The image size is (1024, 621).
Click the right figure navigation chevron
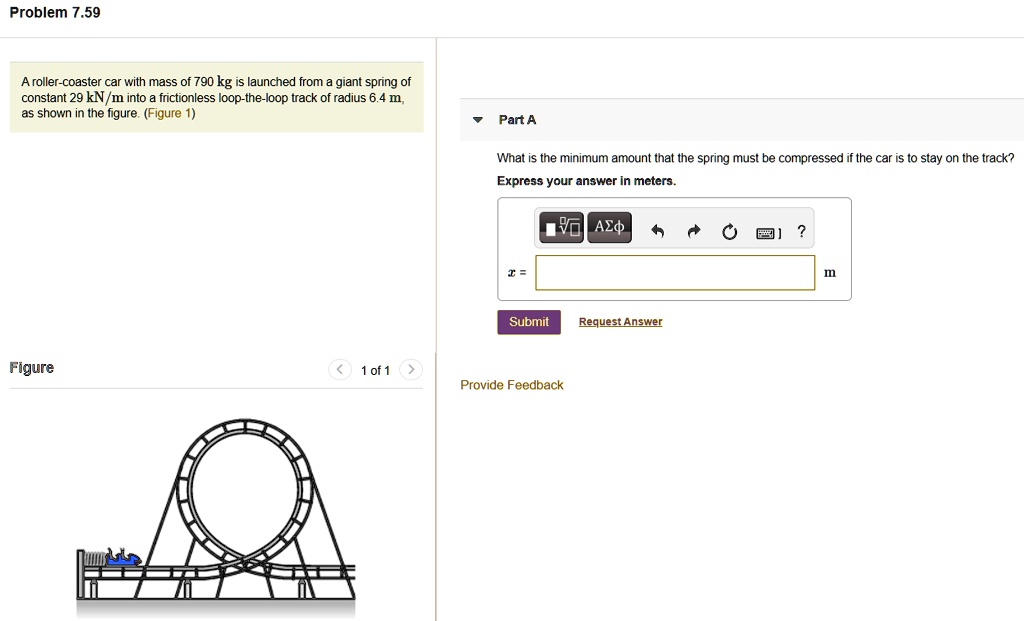[x=411, y=369]
